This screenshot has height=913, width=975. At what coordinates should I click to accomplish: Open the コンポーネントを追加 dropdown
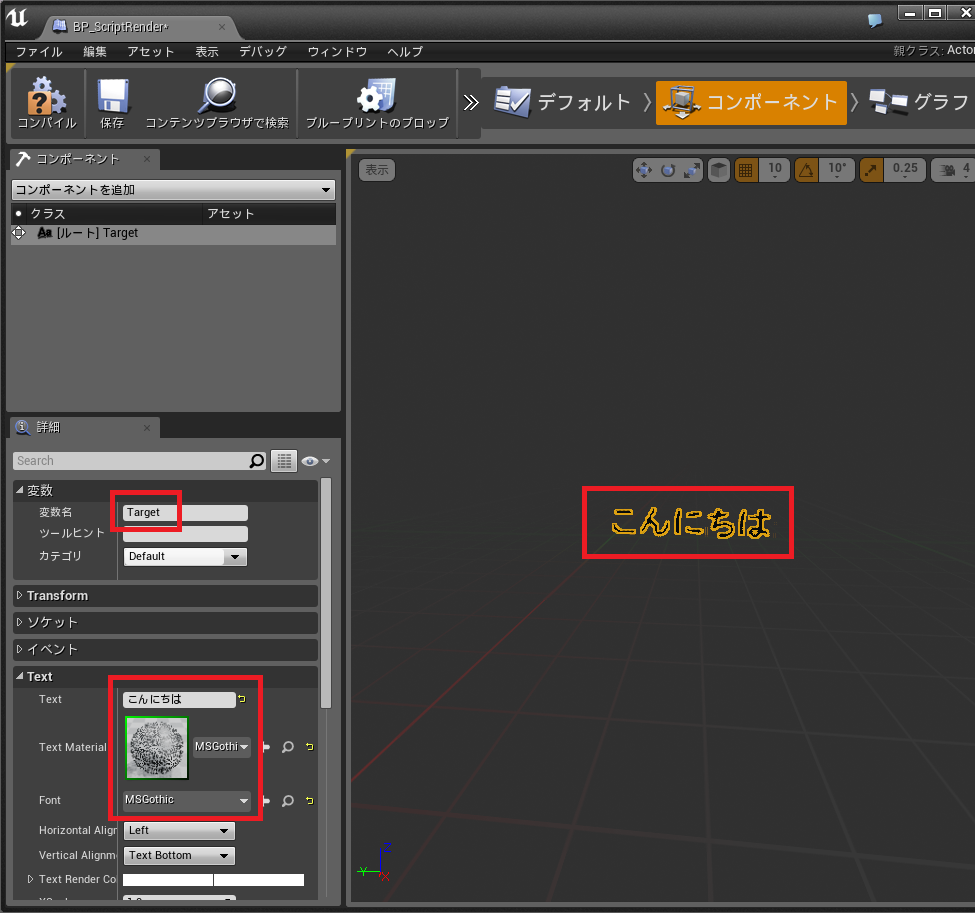click(172, 189)
